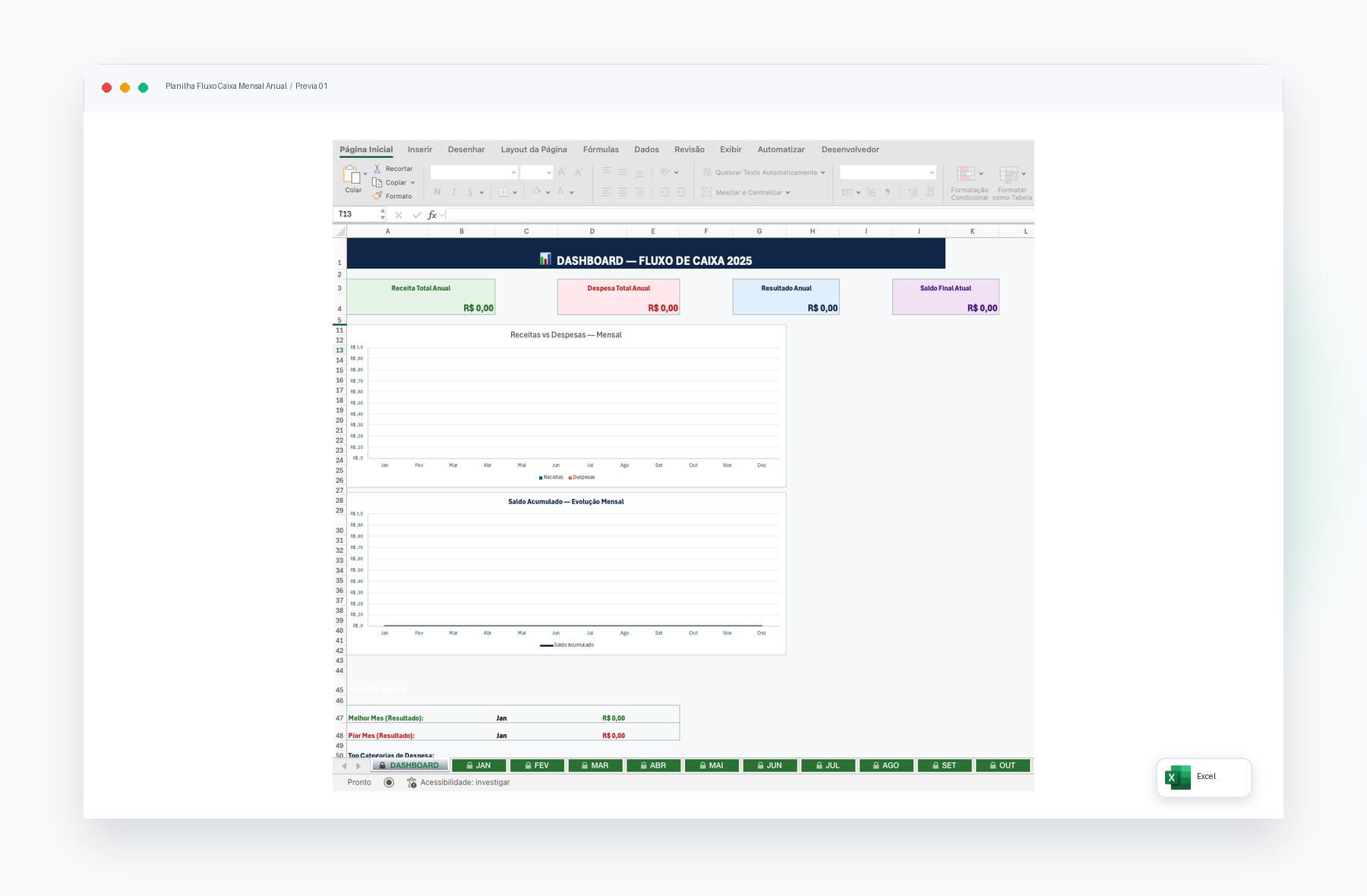Open the fill color bucket picker
The height and width of the screenshot is (896, 1367).
point(537,192)
